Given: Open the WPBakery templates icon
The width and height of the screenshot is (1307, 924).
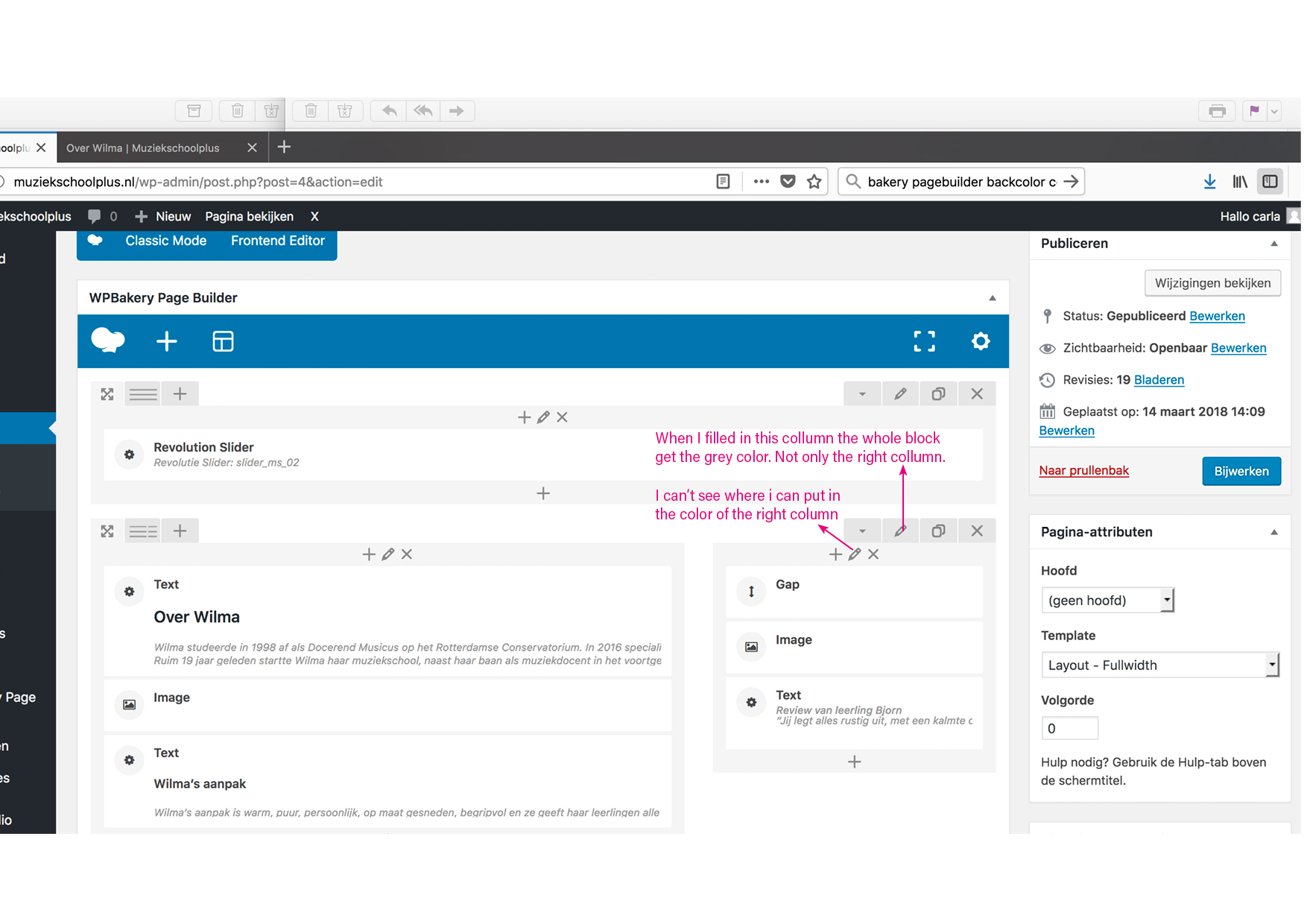Looking at the screenshot, I should click(223, 341).
